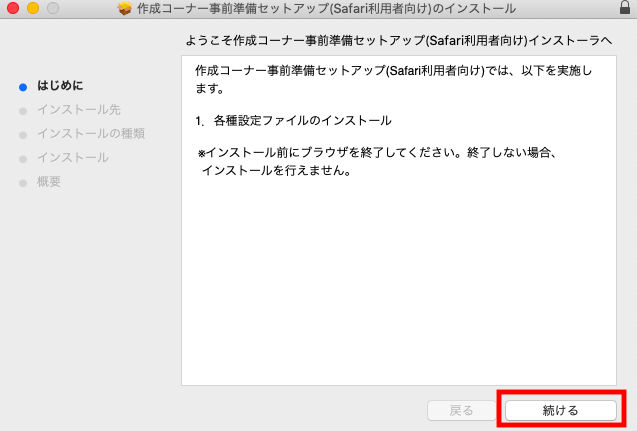Click the lock icon in title bar
The height and width of the screenshot is (431, 637).
pos(625,7)
